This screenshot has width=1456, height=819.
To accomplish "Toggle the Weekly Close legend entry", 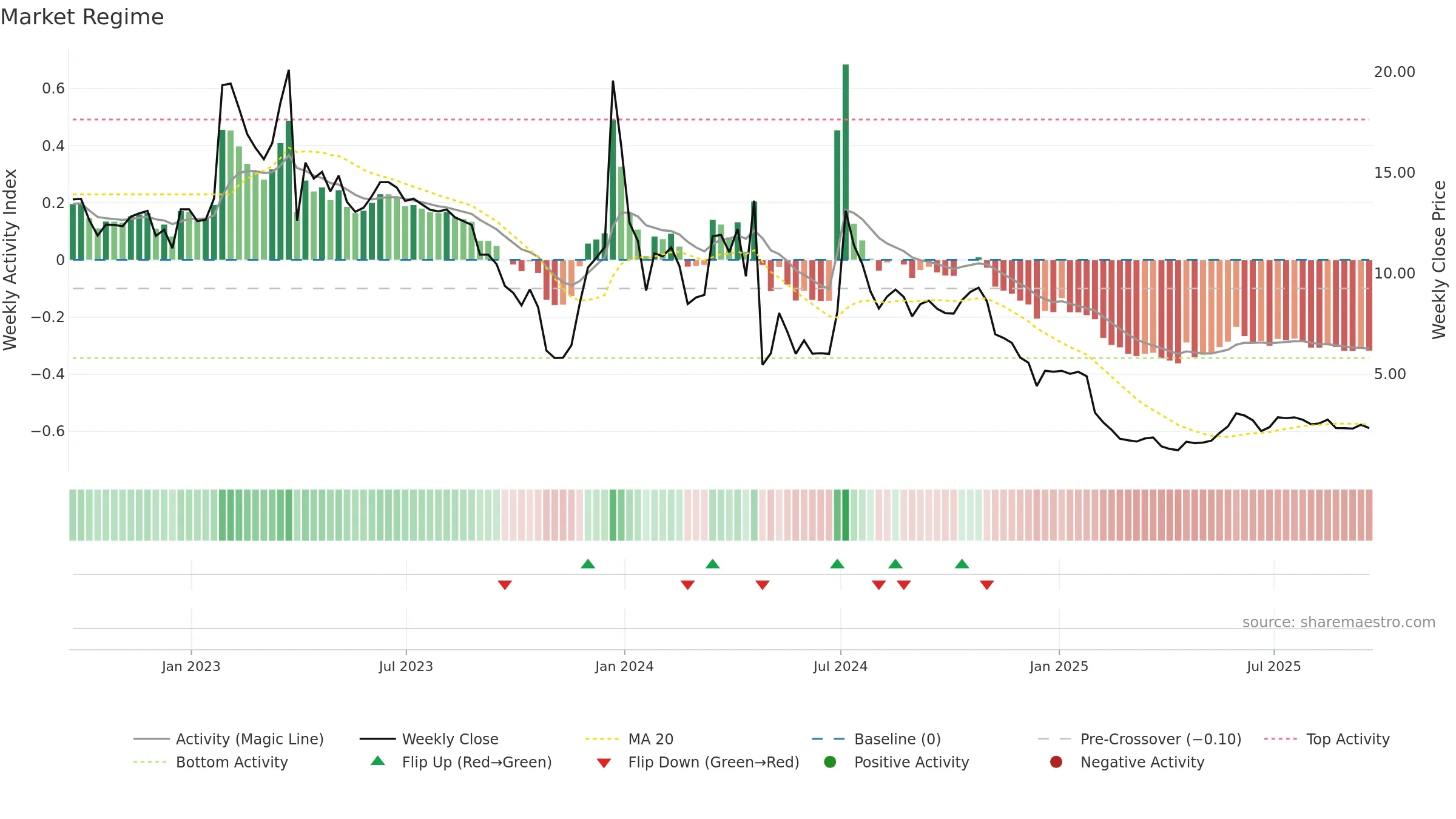I will (x=429, y=739).
